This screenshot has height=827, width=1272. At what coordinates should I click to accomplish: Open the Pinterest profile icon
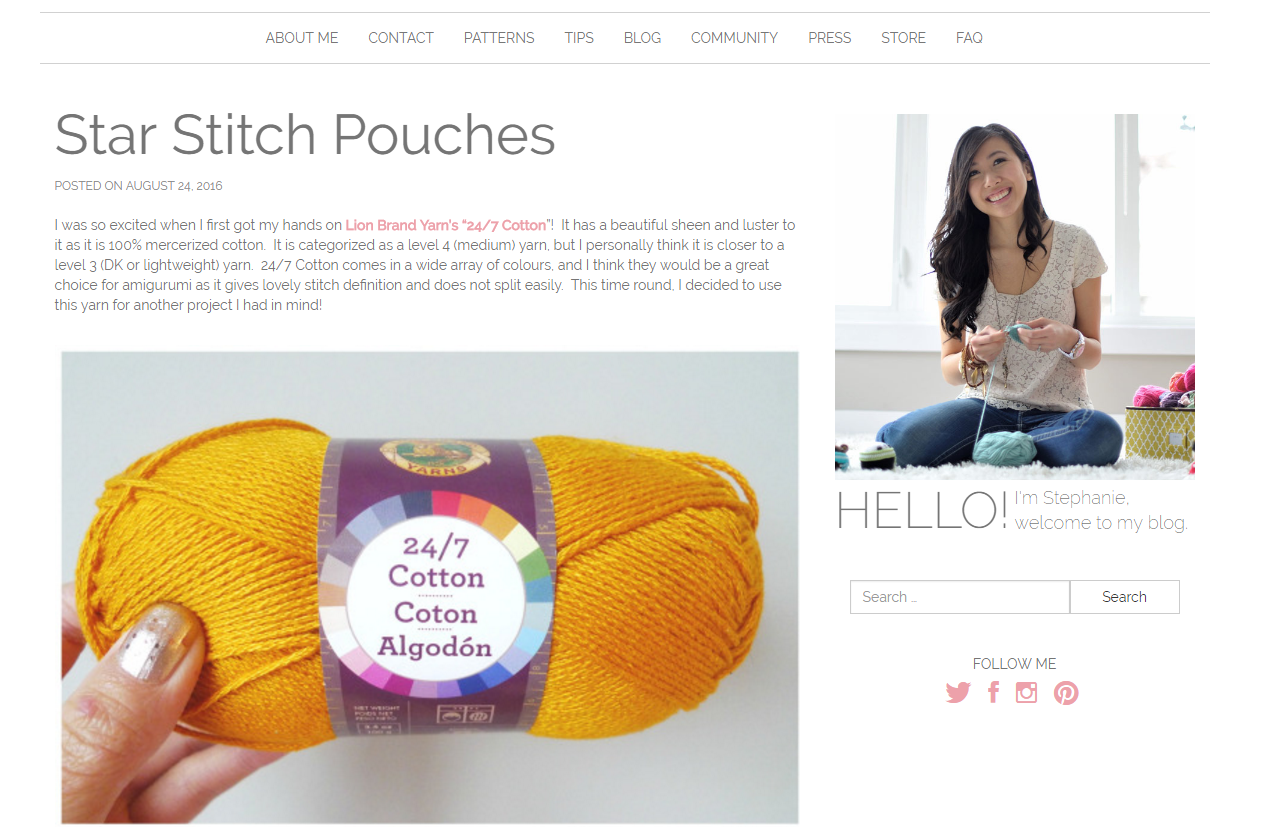click(x=1066, y=692)
